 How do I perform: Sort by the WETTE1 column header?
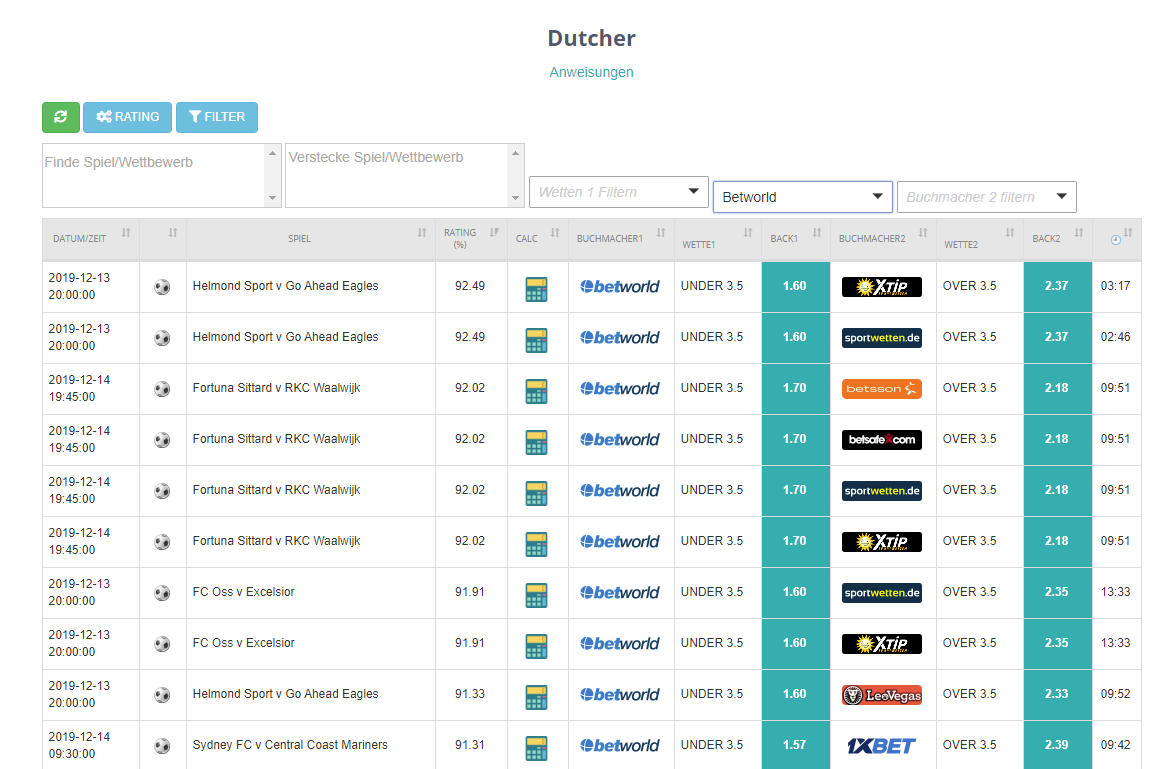pos(718,238)
